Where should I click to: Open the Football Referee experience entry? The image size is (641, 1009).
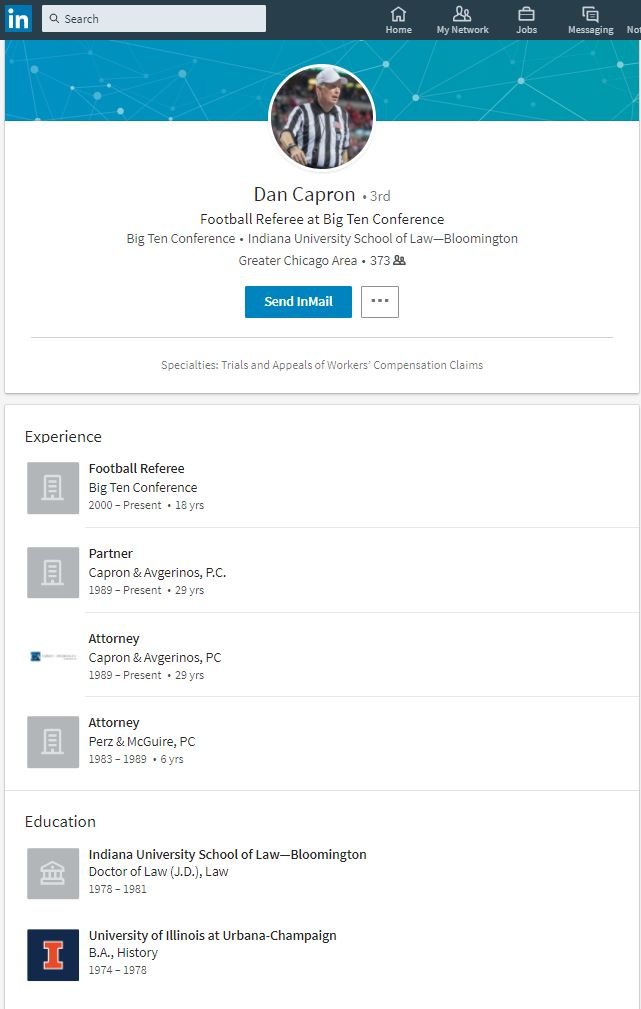(x=136, y=468)
